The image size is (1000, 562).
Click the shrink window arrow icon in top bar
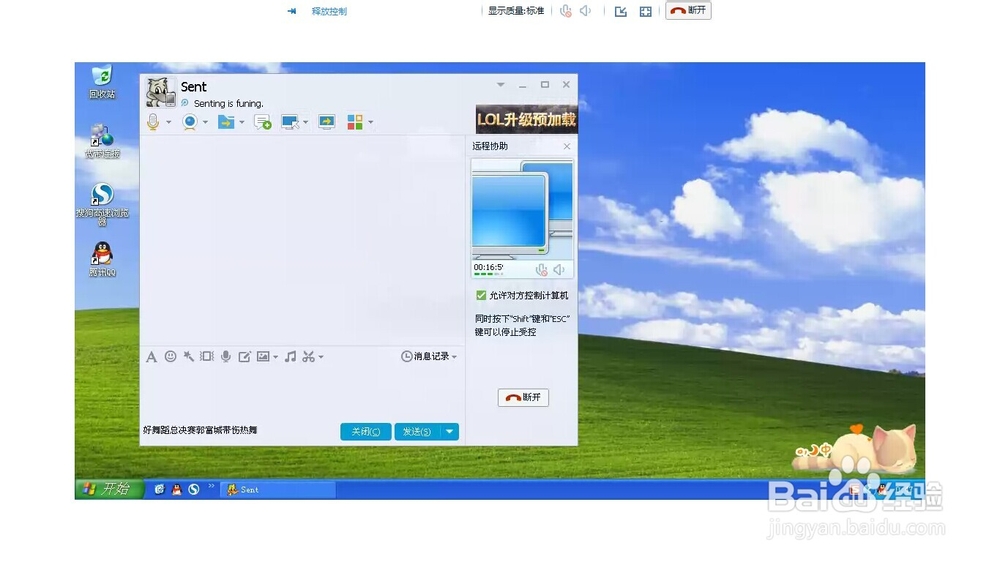pos(621,11)
